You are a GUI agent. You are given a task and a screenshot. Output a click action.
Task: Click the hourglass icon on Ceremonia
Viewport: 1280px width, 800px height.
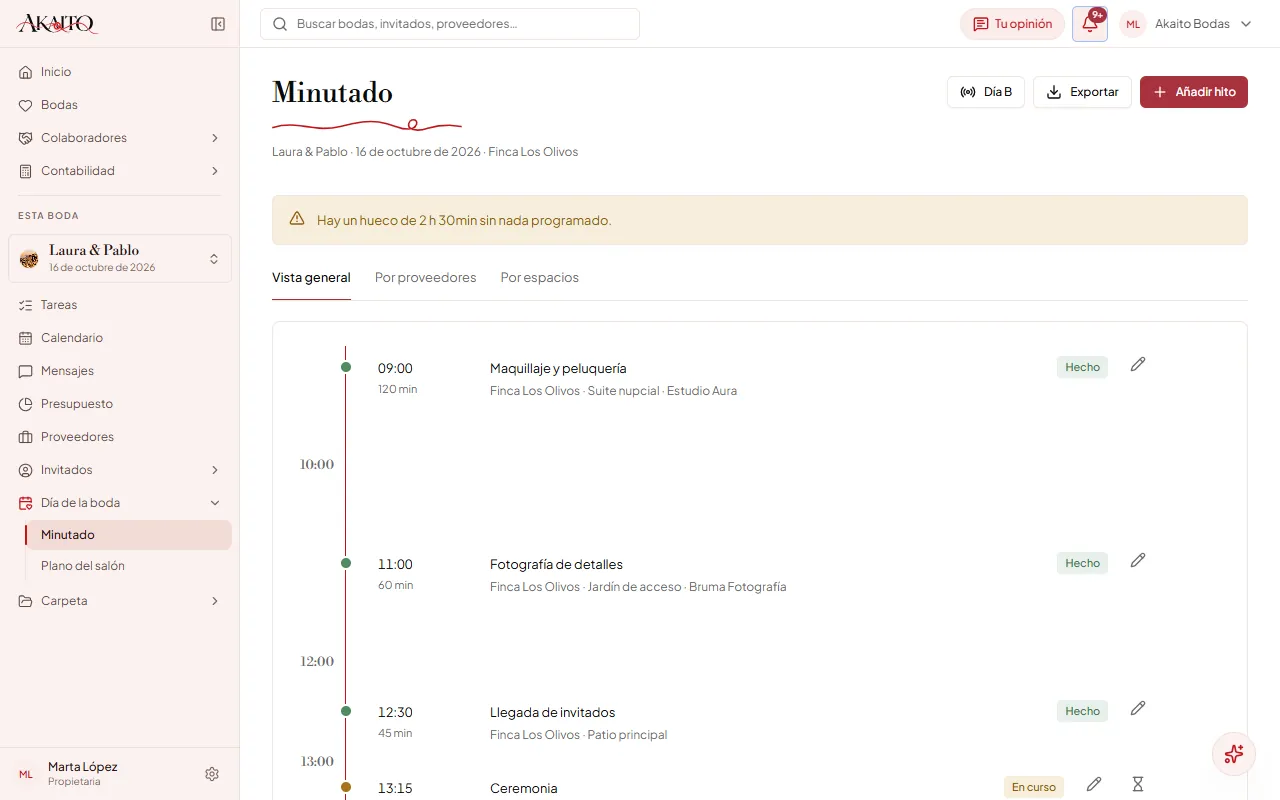[1137, 785]
